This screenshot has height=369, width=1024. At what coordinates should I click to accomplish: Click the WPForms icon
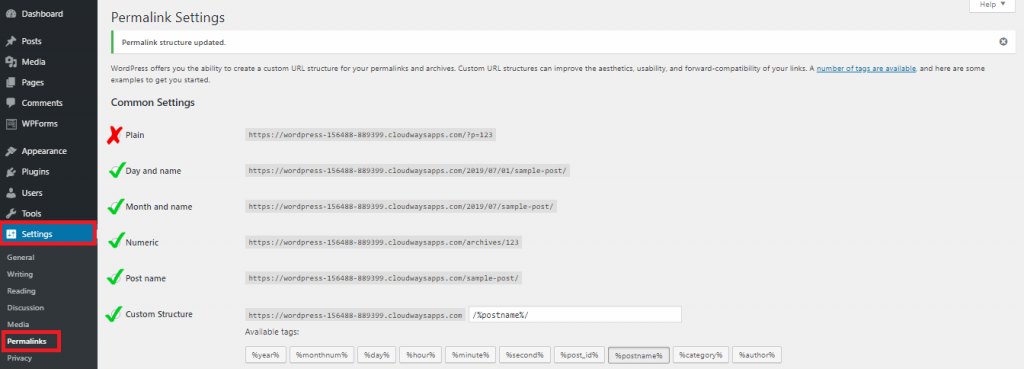coord(10,123)
